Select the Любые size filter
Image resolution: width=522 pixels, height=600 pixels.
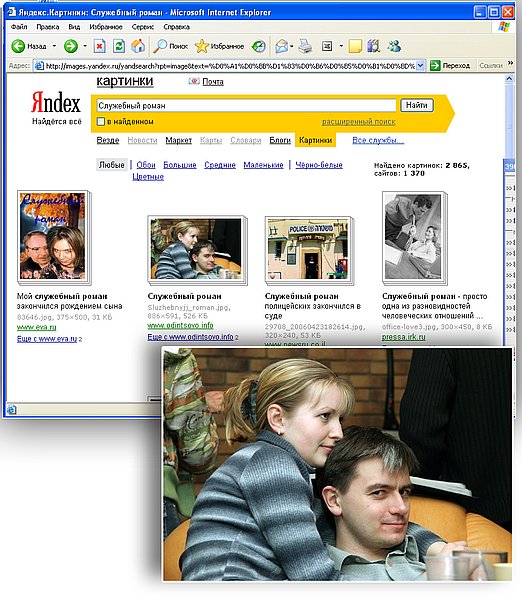click(x=112, y=165)
